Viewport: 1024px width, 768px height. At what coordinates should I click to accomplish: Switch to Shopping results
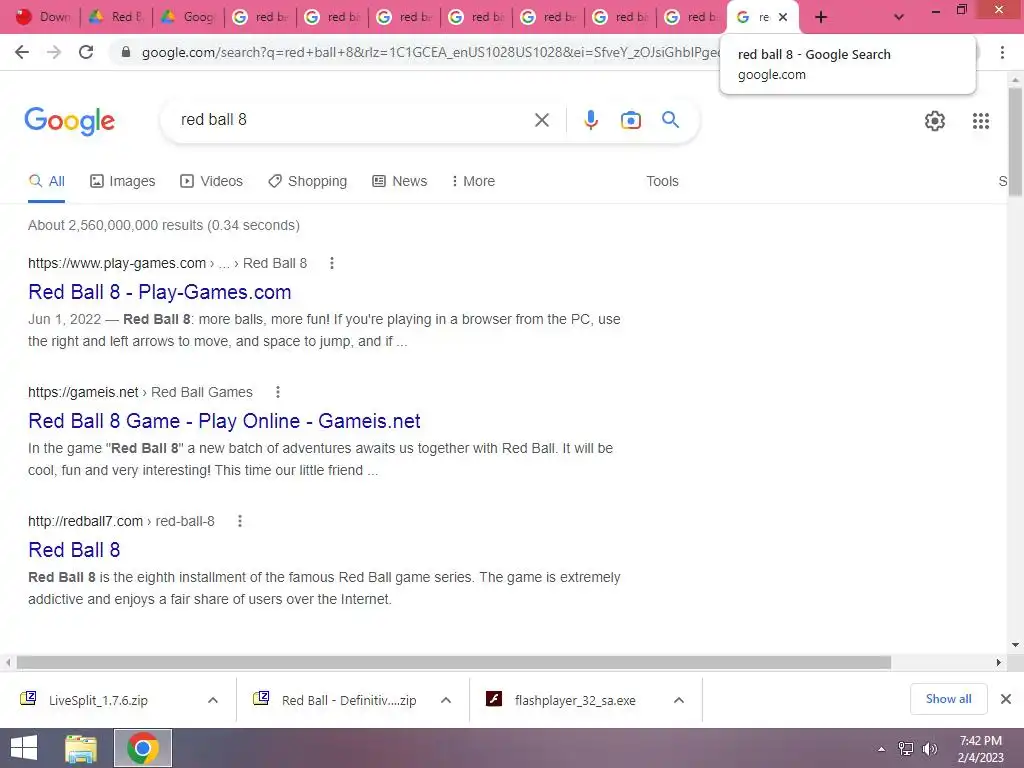tap(308, 181)
